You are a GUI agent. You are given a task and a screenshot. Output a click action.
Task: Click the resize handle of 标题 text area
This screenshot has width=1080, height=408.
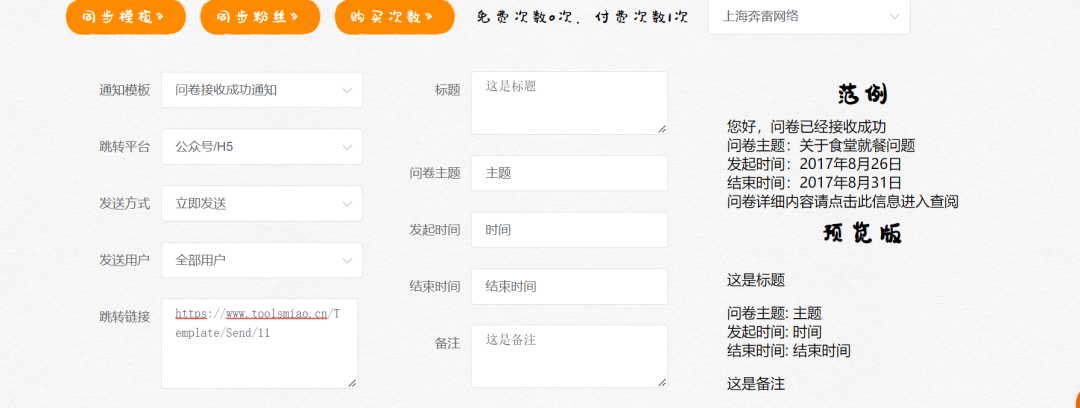click(662, 128)
